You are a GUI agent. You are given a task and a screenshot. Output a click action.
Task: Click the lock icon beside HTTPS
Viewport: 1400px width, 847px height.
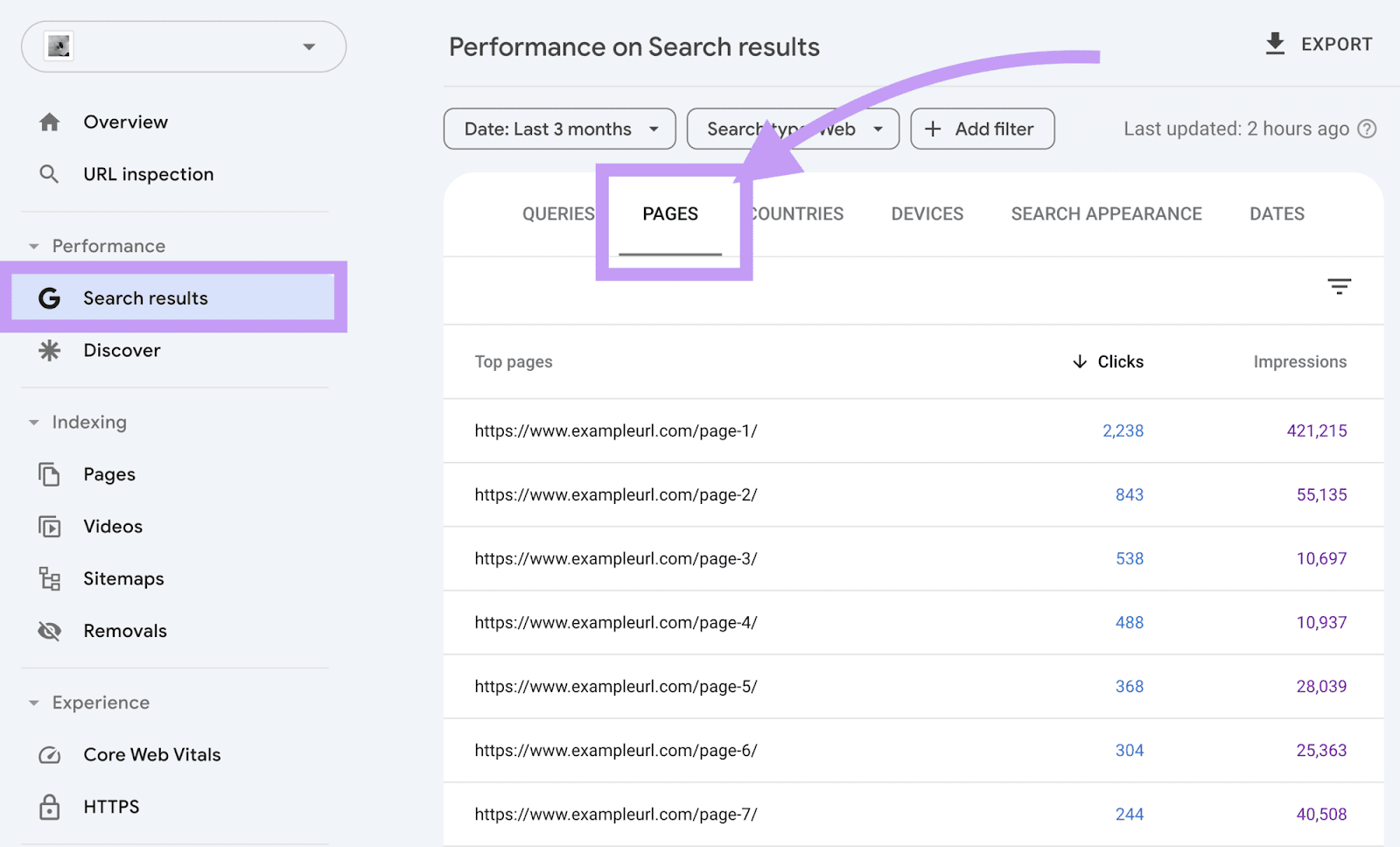click(x=50, y=806)
